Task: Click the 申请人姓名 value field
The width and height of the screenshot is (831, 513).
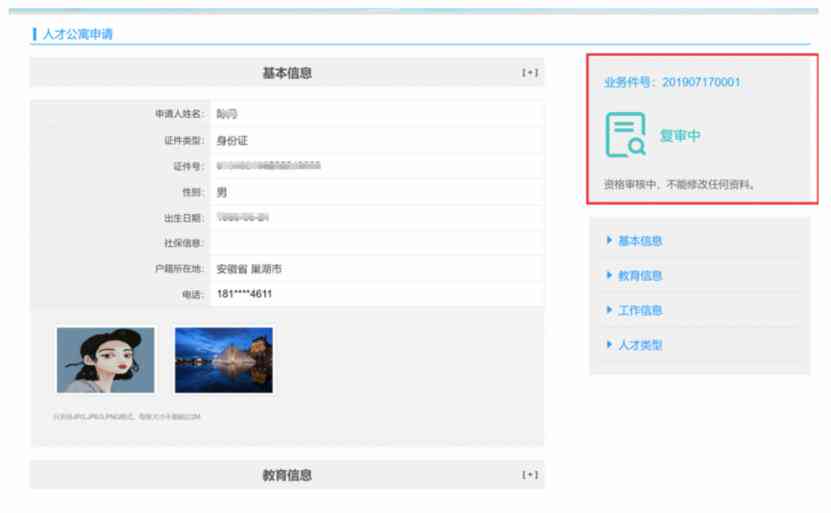Action: (377, 114)
